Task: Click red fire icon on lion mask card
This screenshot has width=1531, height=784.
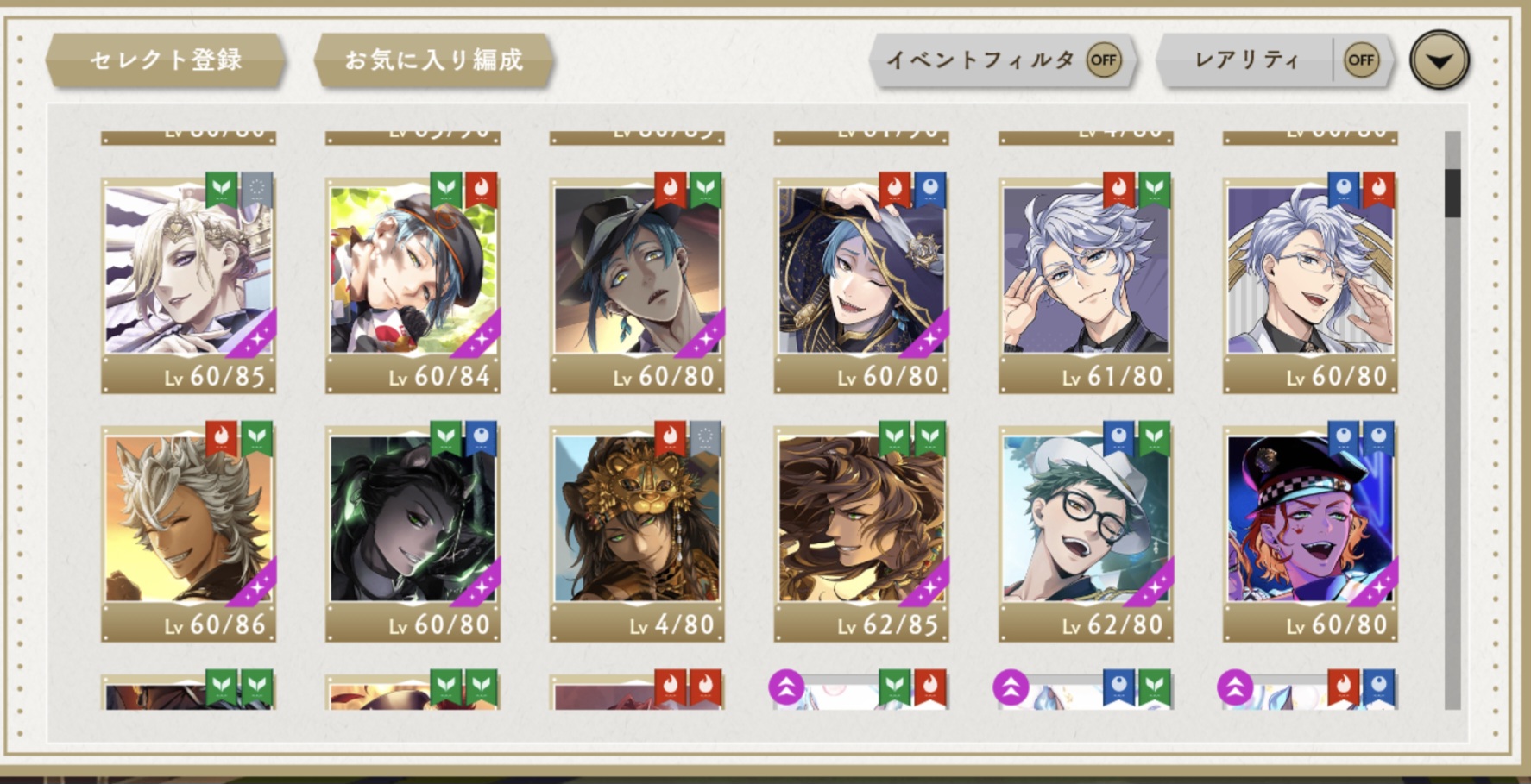Action: point(671,438)
